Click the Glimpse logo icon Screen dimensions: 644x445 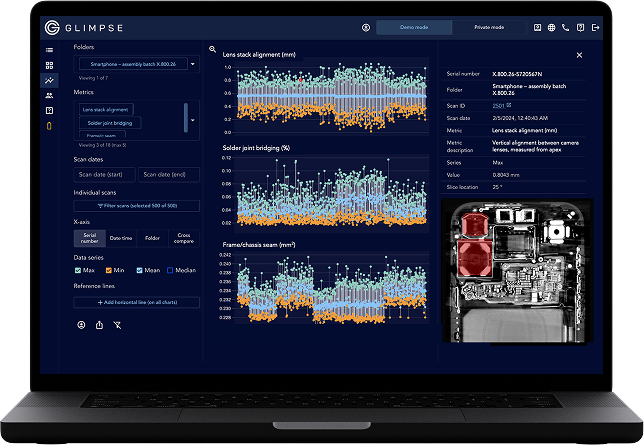[52, 28]
